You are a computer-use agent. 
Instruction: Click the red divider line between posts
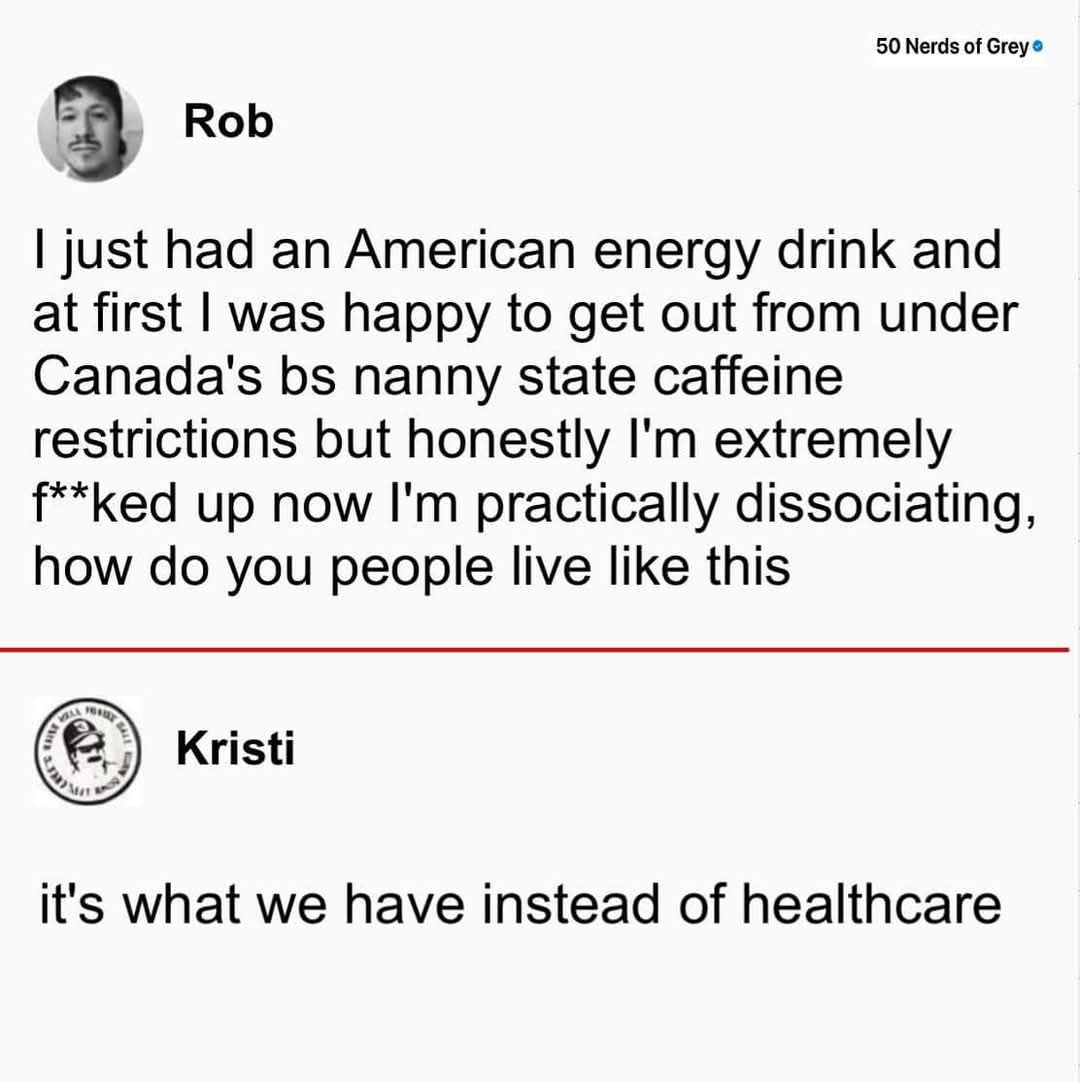pyautogui.click(x=540, y=650)
